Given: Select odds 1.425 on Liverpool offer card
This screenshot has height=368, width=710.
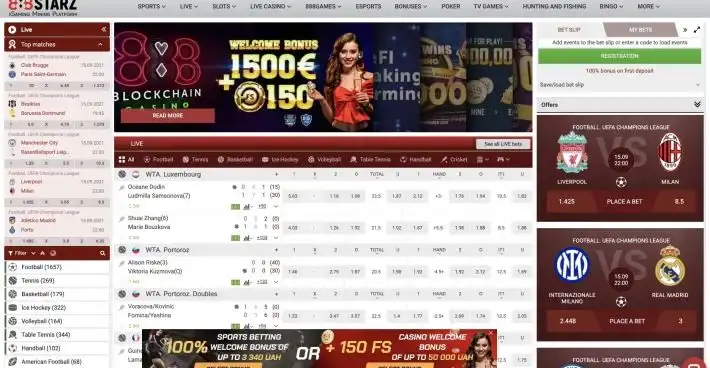Looking at the screenshot, I should 566,202.
